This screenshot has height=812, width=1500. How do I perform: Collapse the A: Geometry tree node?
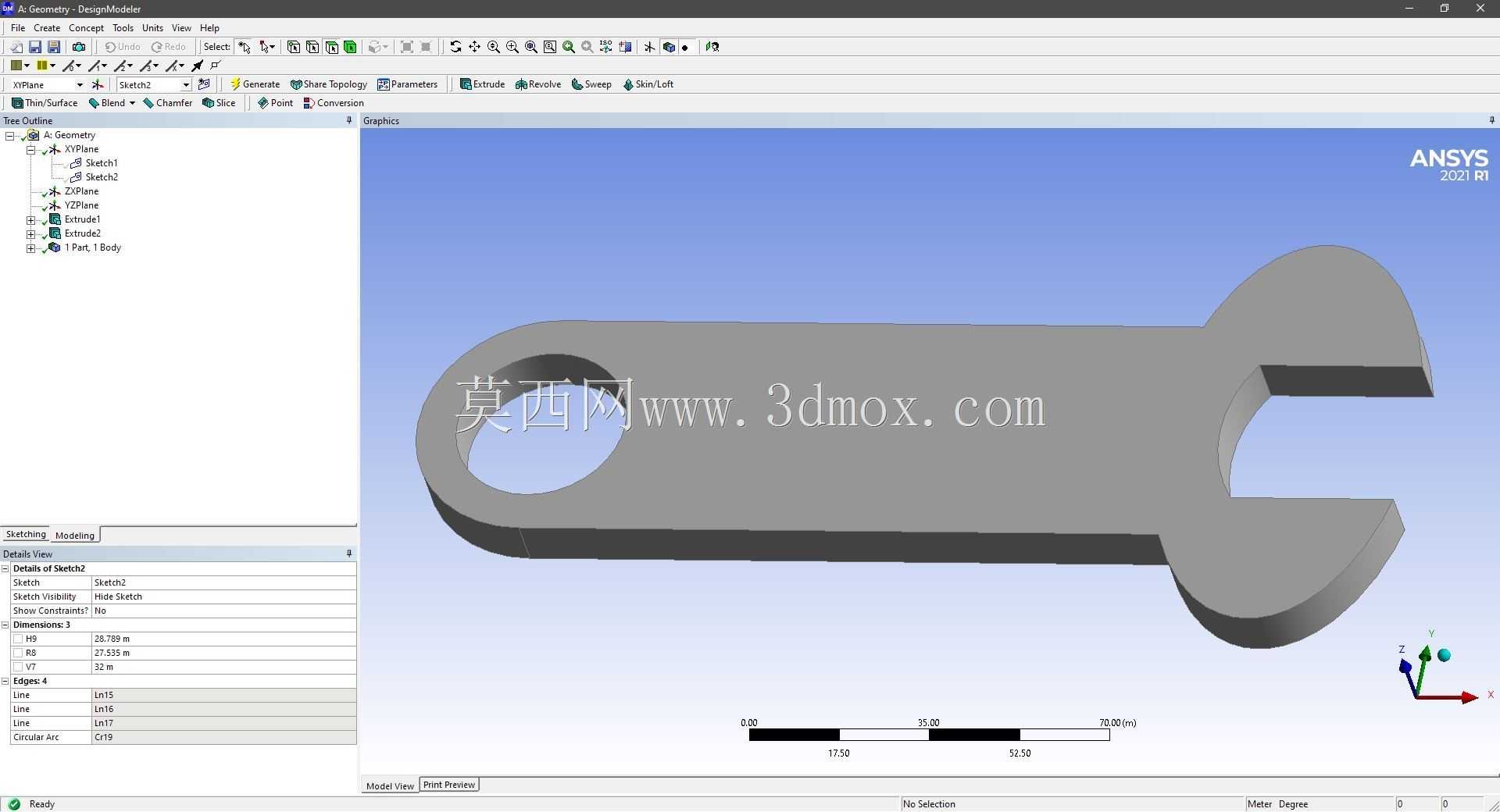[x=9, y=136]
